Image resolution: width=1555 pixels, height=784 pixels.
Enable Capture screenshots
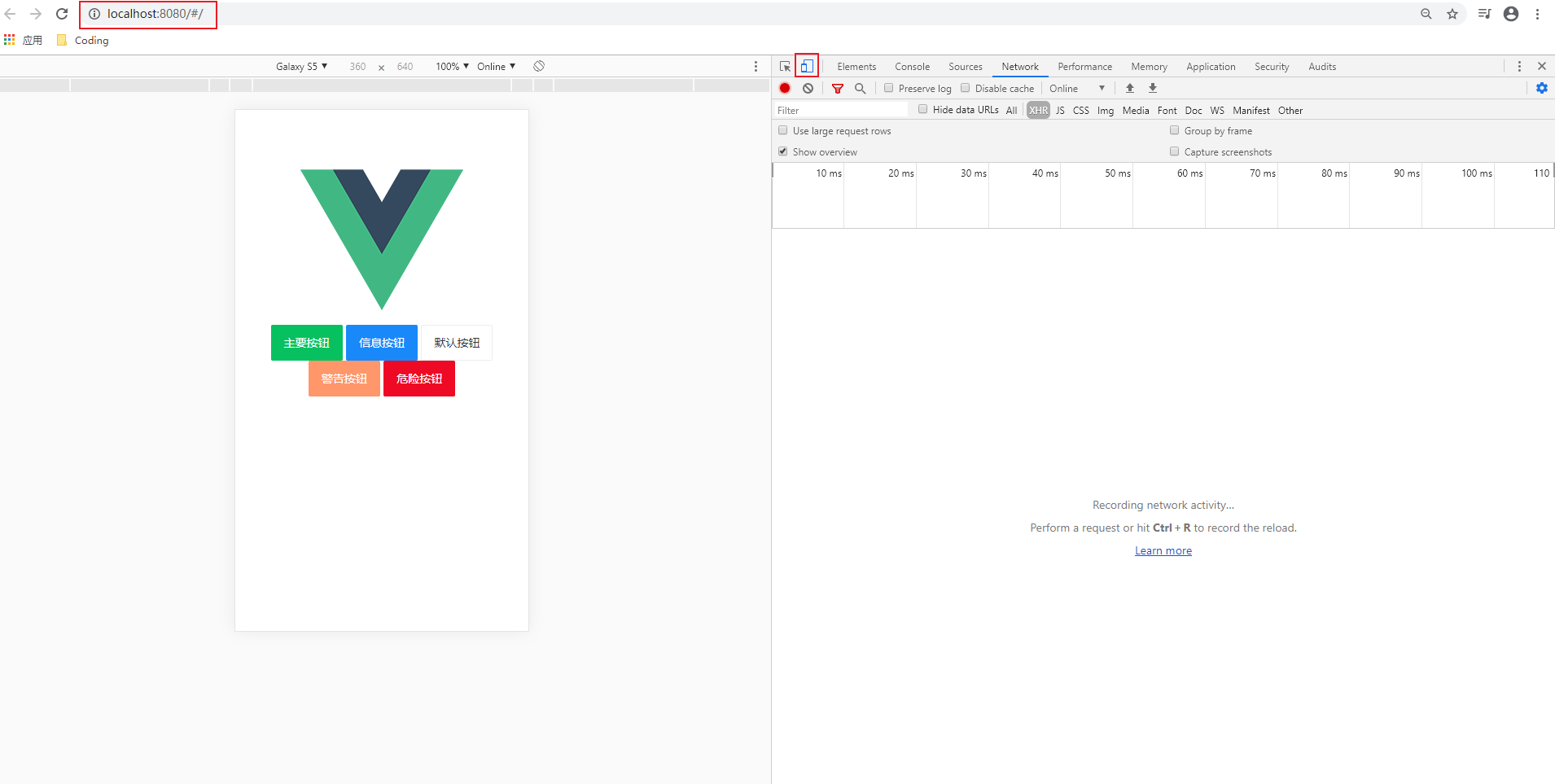coord(1175,151)
